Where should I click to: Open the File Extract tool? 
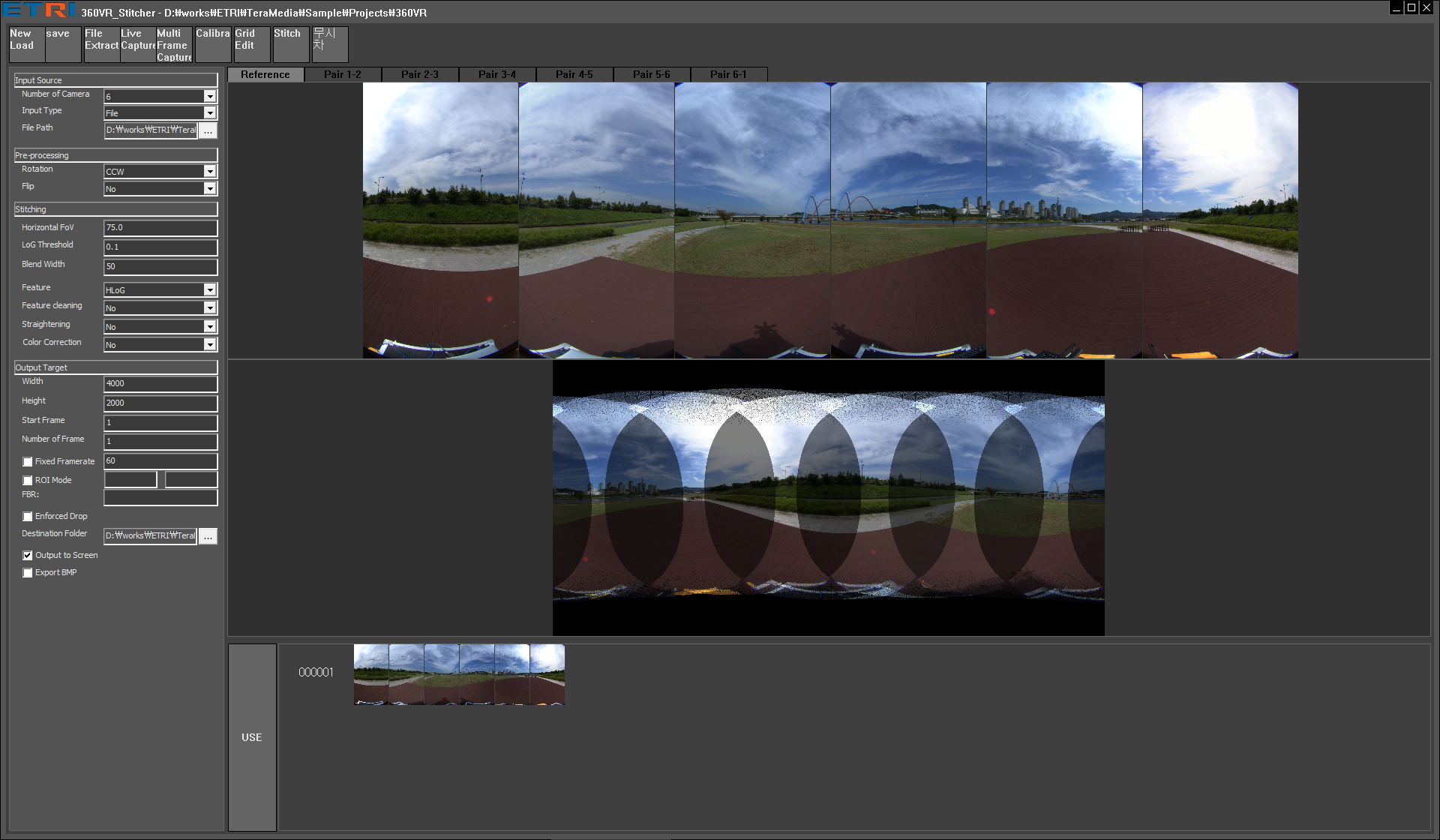[101, 44]
